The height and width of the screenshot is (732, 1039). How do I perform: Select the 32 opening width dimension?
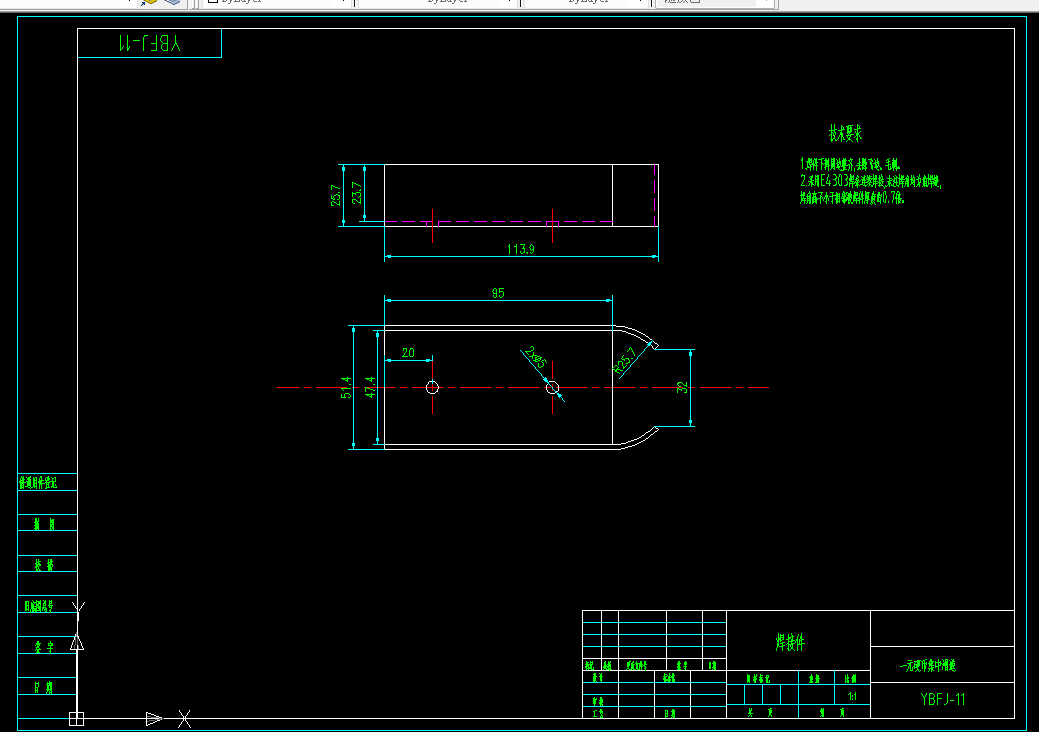point(682,388)
